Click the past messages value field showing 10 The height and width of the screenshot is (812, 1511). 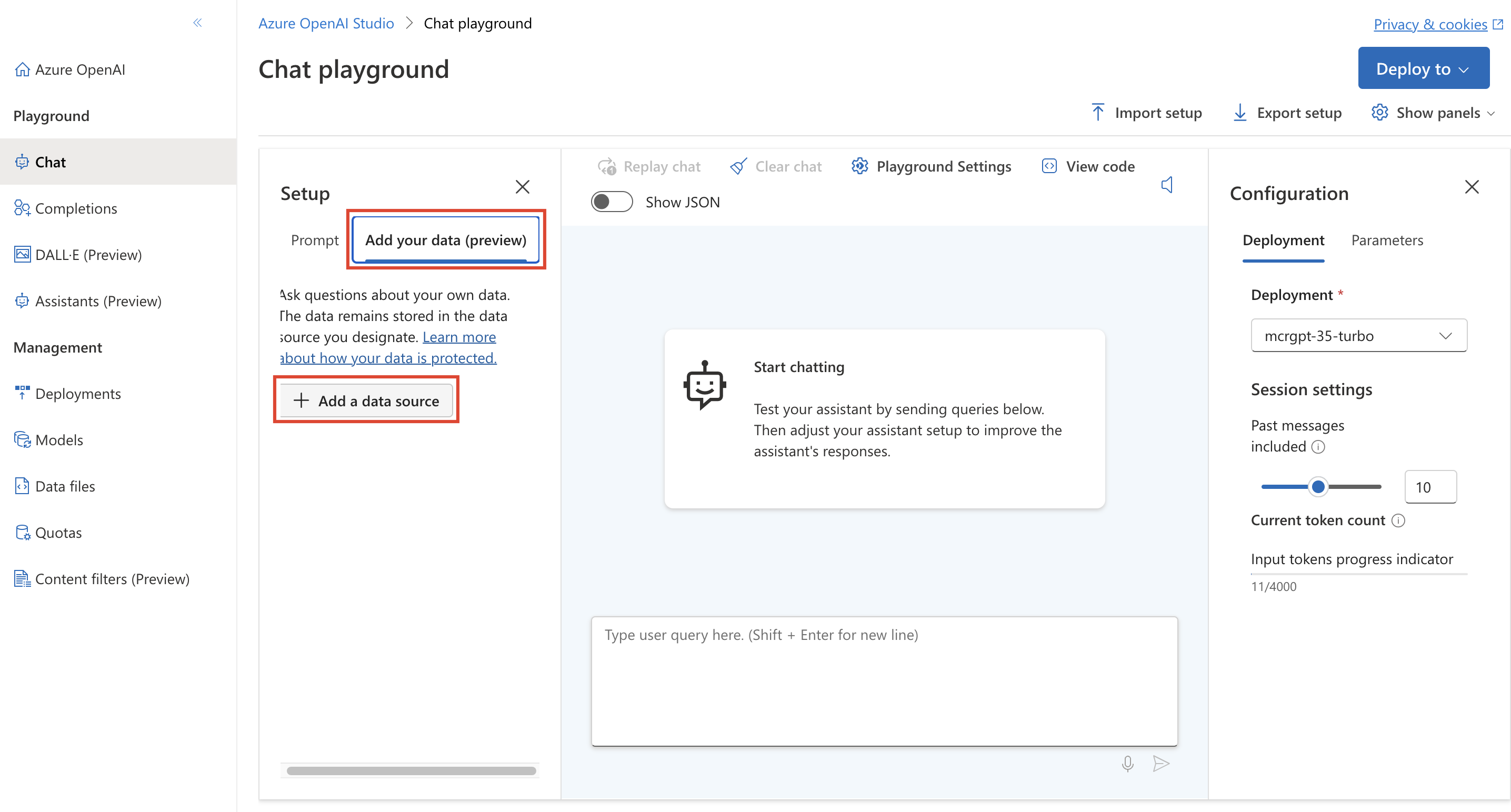[x=1430, y=487]
